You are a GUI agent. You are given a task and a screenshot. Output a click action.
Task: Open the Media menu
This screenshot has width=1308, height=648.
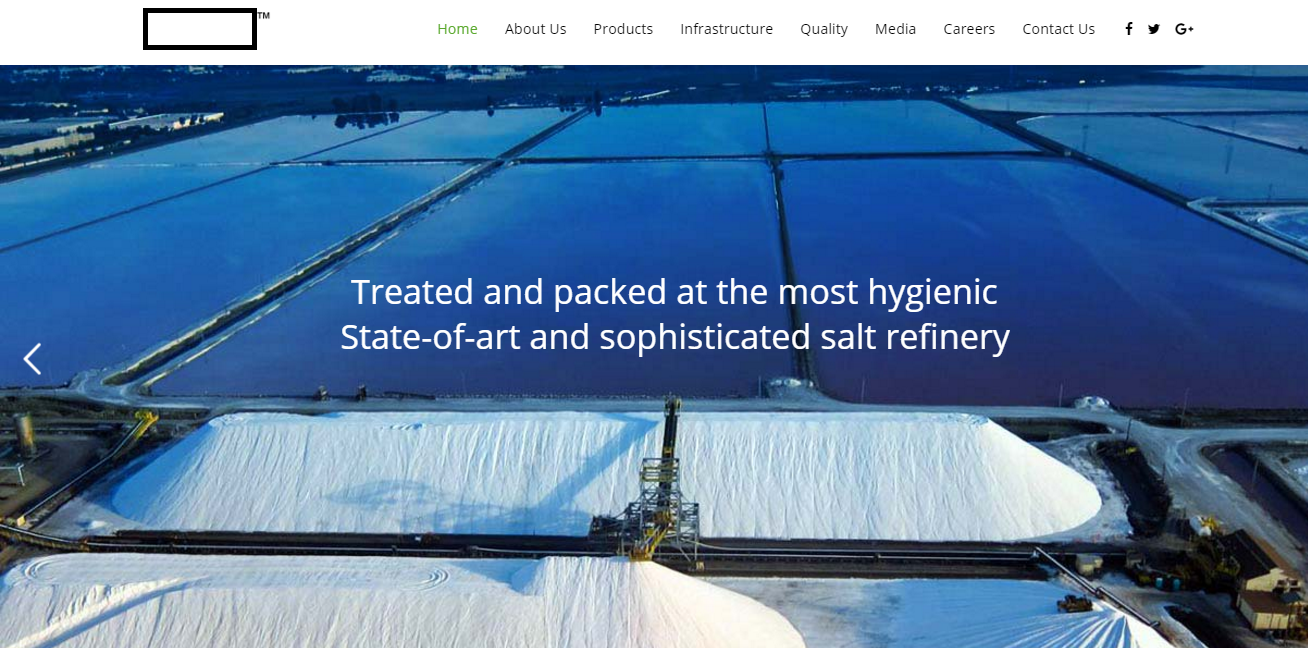[x=895, y=29]
